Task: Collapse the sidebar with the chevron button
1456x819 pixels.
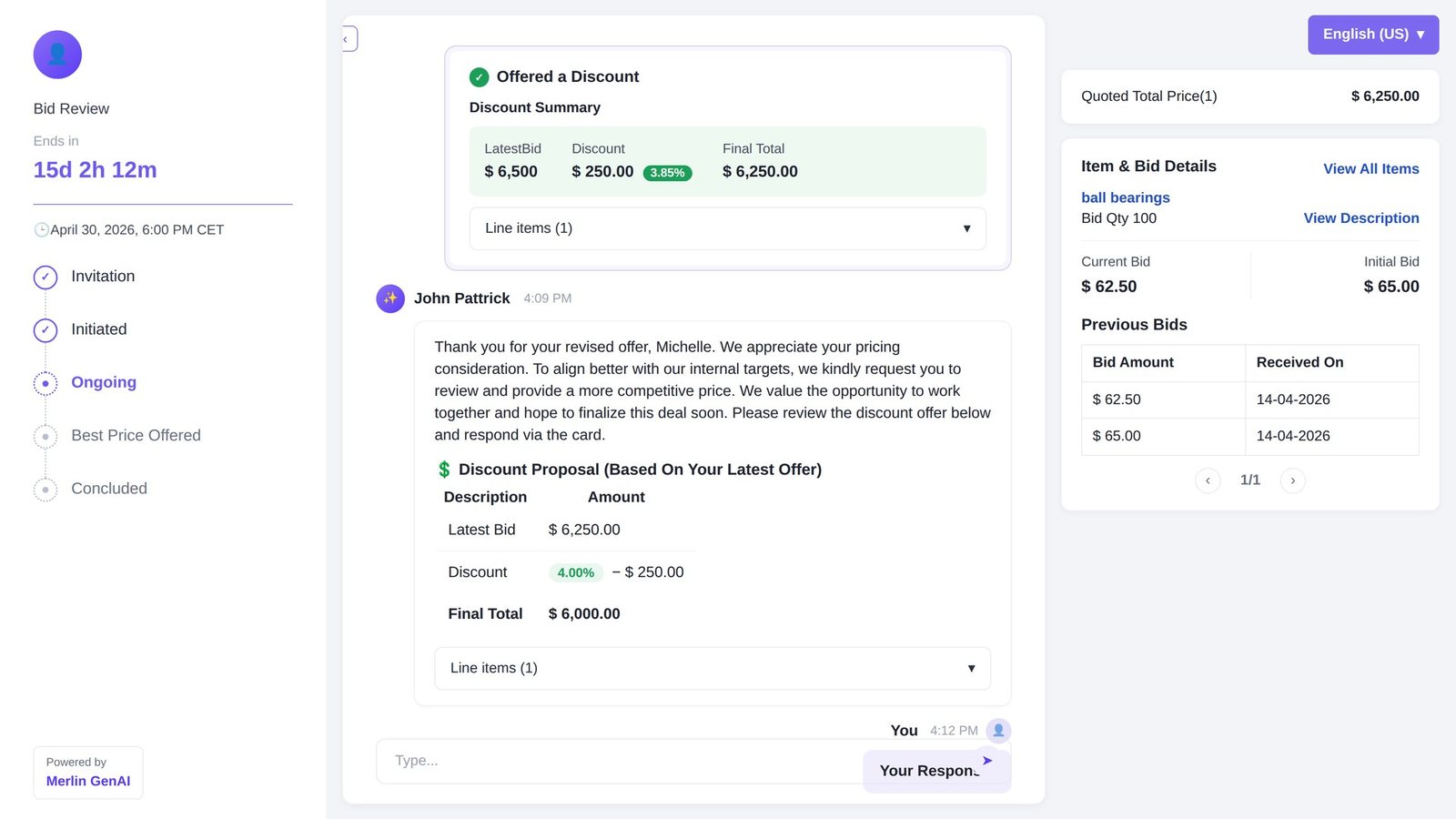Action: click(349, 39)
